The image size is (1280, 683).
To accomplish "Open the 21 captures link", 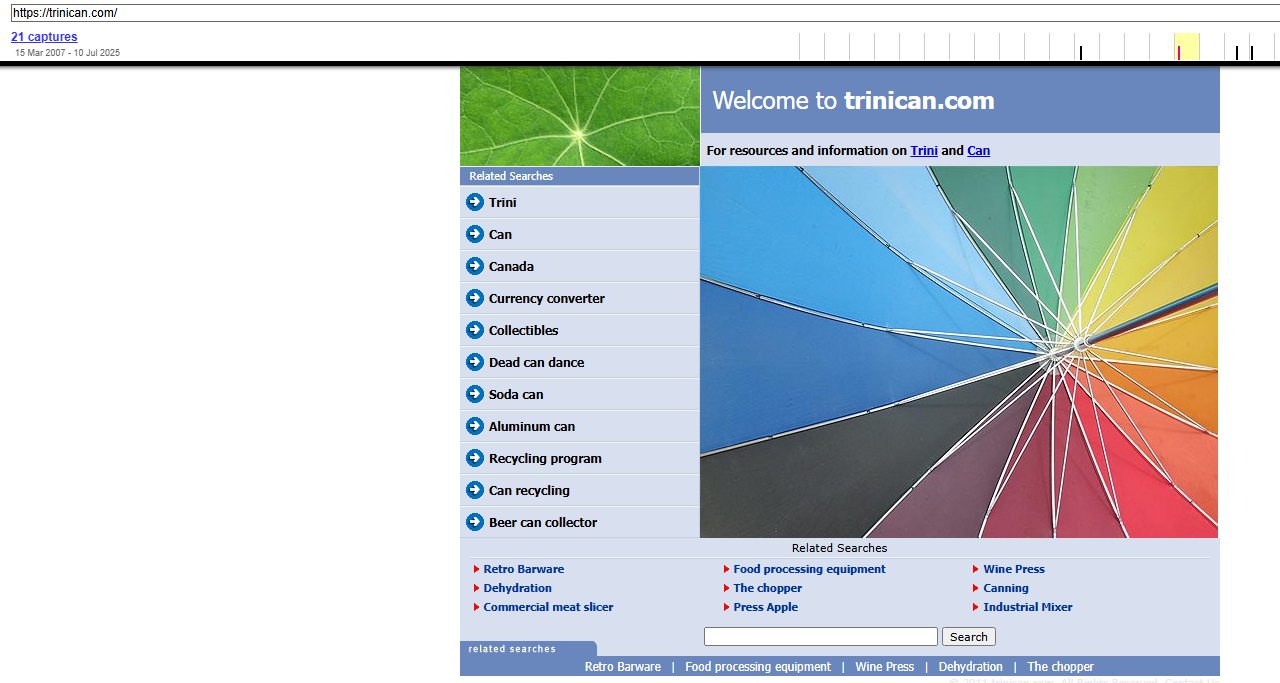I will pyautogui.click(x=44, y=37).
